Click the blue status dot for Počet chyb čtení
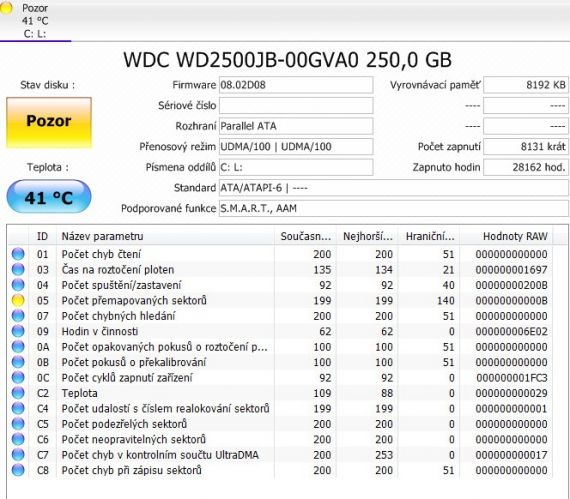Image resolution: width=570 pixels, height=499 pixels. (x=18, y=254)
